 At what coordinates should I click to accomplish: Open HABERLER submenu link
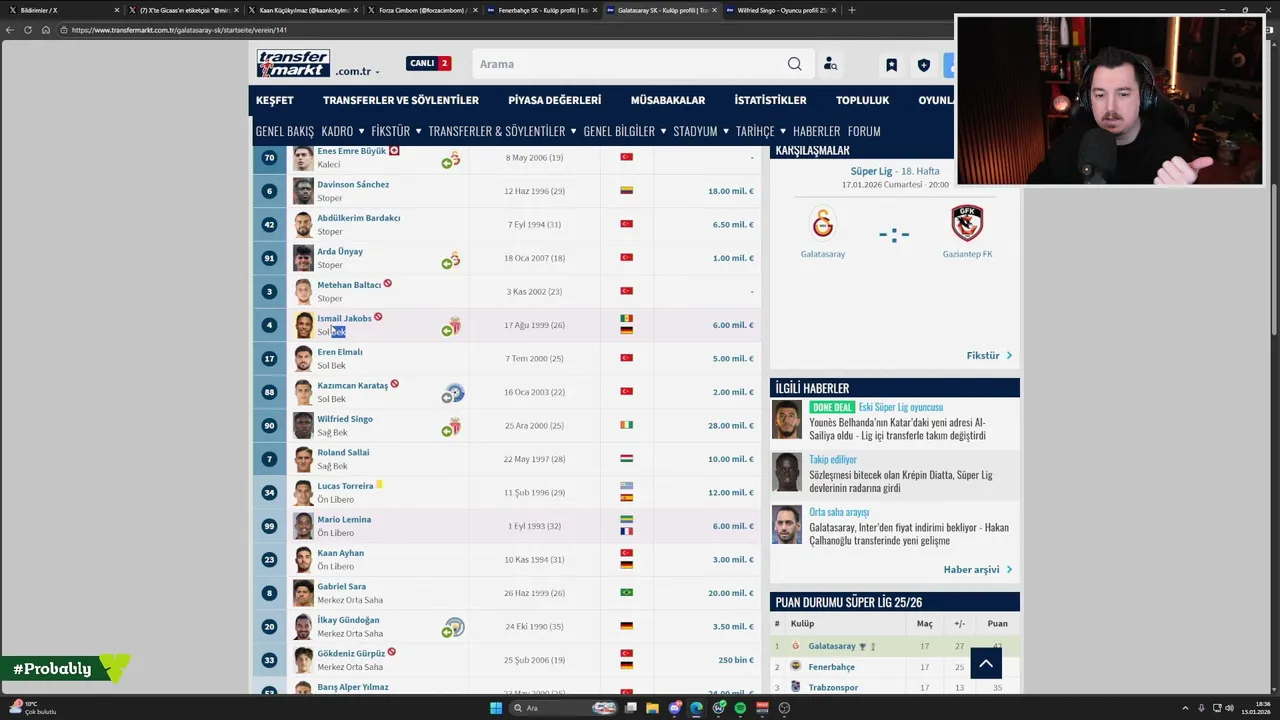(x=816, y=131)
